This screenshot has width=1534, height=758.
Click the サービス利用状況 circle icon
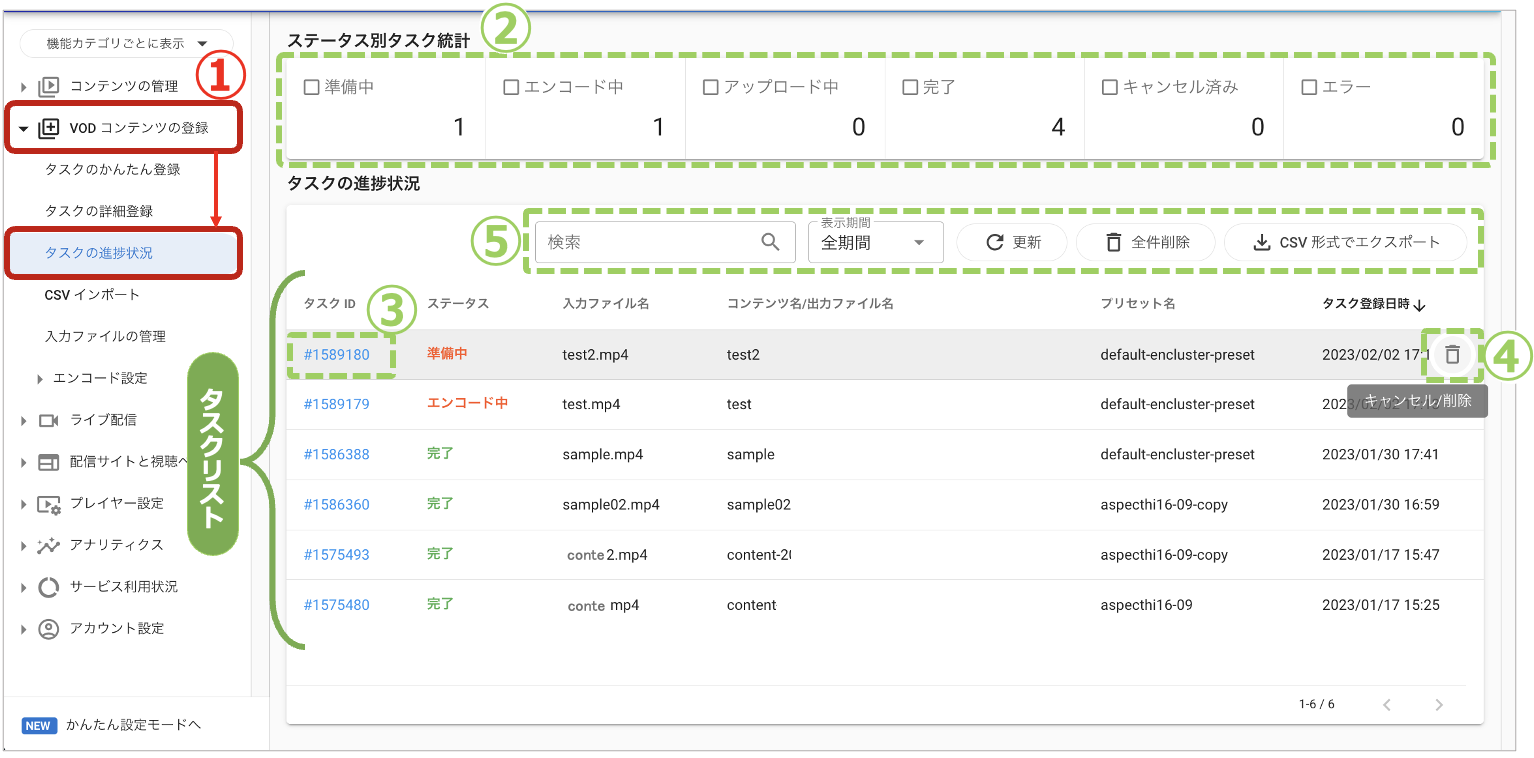point(48,587)
